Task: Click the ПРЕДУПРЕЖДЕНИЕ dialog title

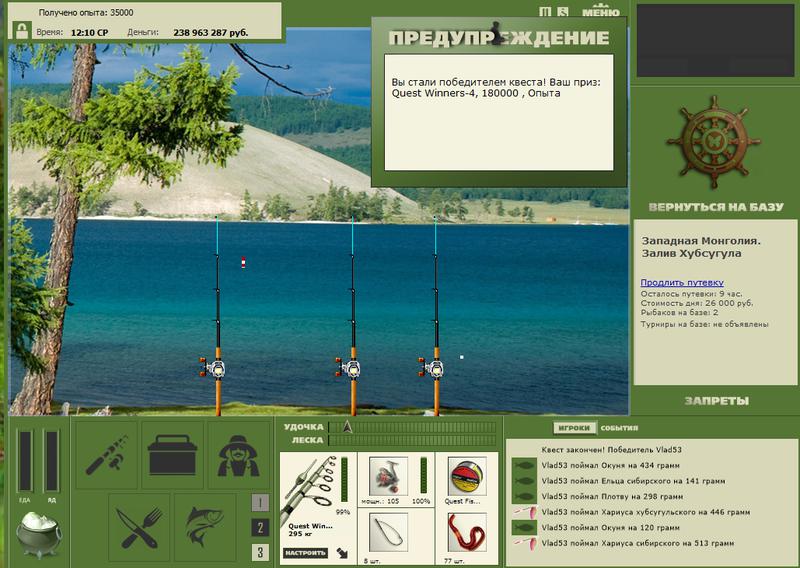Action: 498,37
